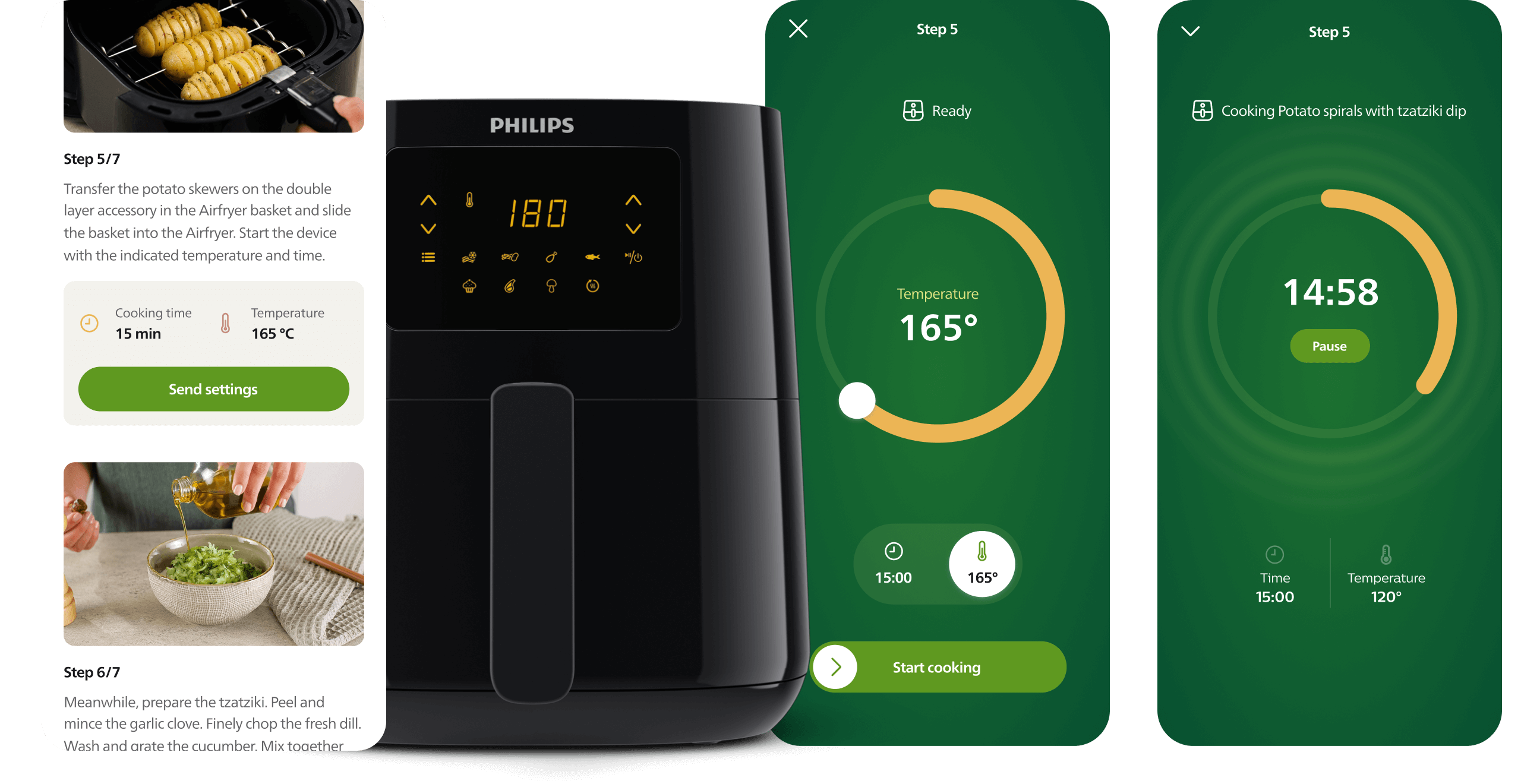This screenshot has height=784, width=1521.
Task: Click Start cooking button on ready screen
Action: point(936,666)
